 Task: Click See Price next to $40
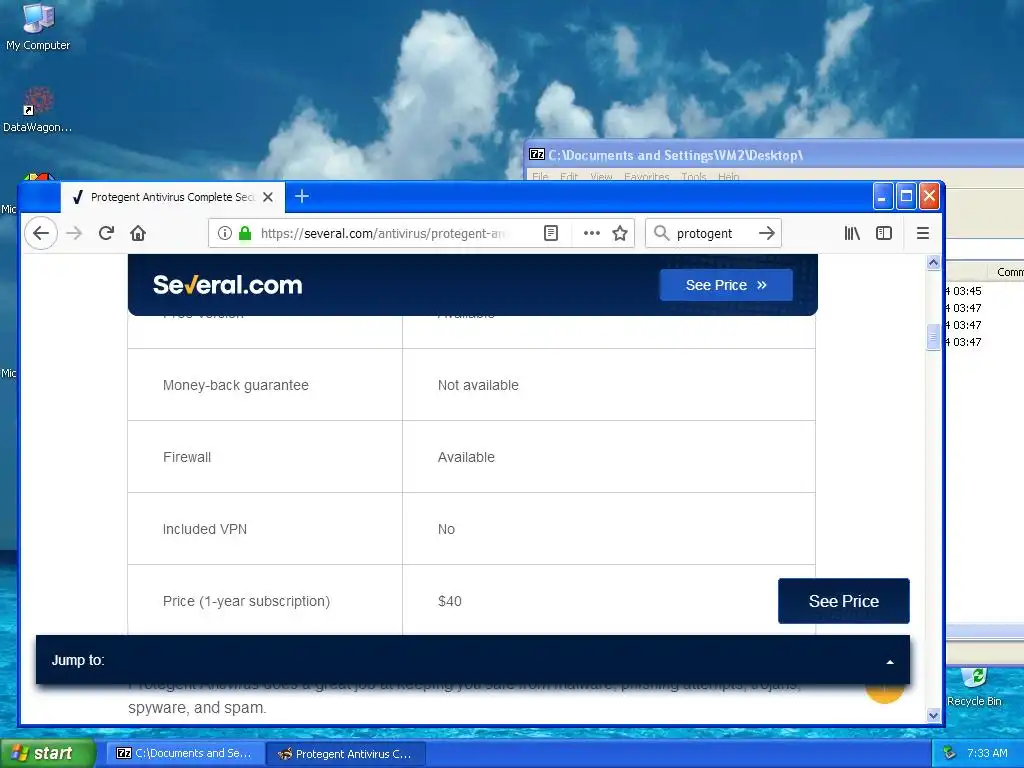coord(844,601)
